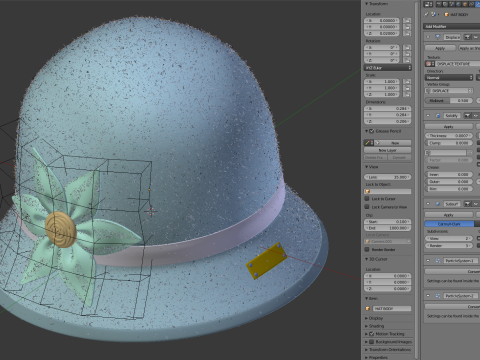The image size is (480, 360).
Task: Open the Grease Pencil data browse icon
Action: (x=369, y=143)
